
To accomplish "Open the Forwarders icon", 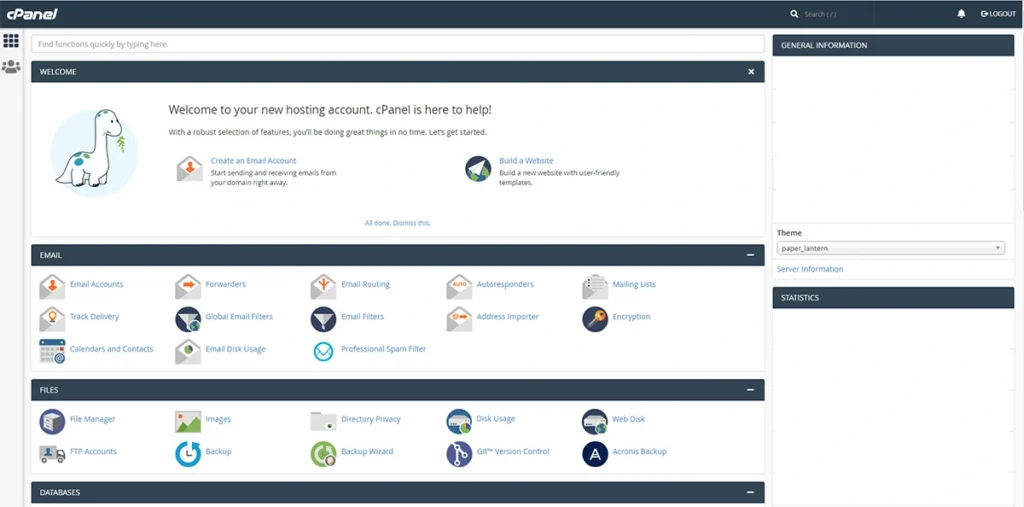I will pyautogui.click(x=188, y=286).
